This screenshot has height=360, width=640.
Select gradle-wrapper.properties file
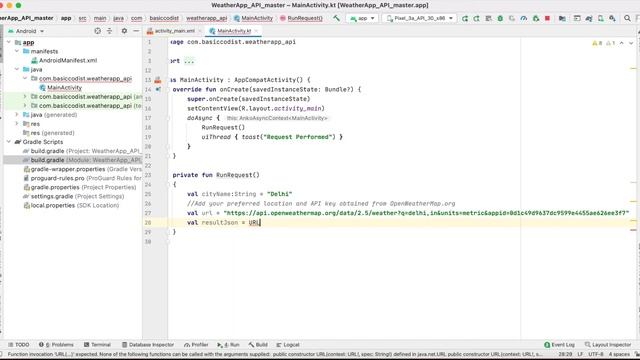[82, 169]
